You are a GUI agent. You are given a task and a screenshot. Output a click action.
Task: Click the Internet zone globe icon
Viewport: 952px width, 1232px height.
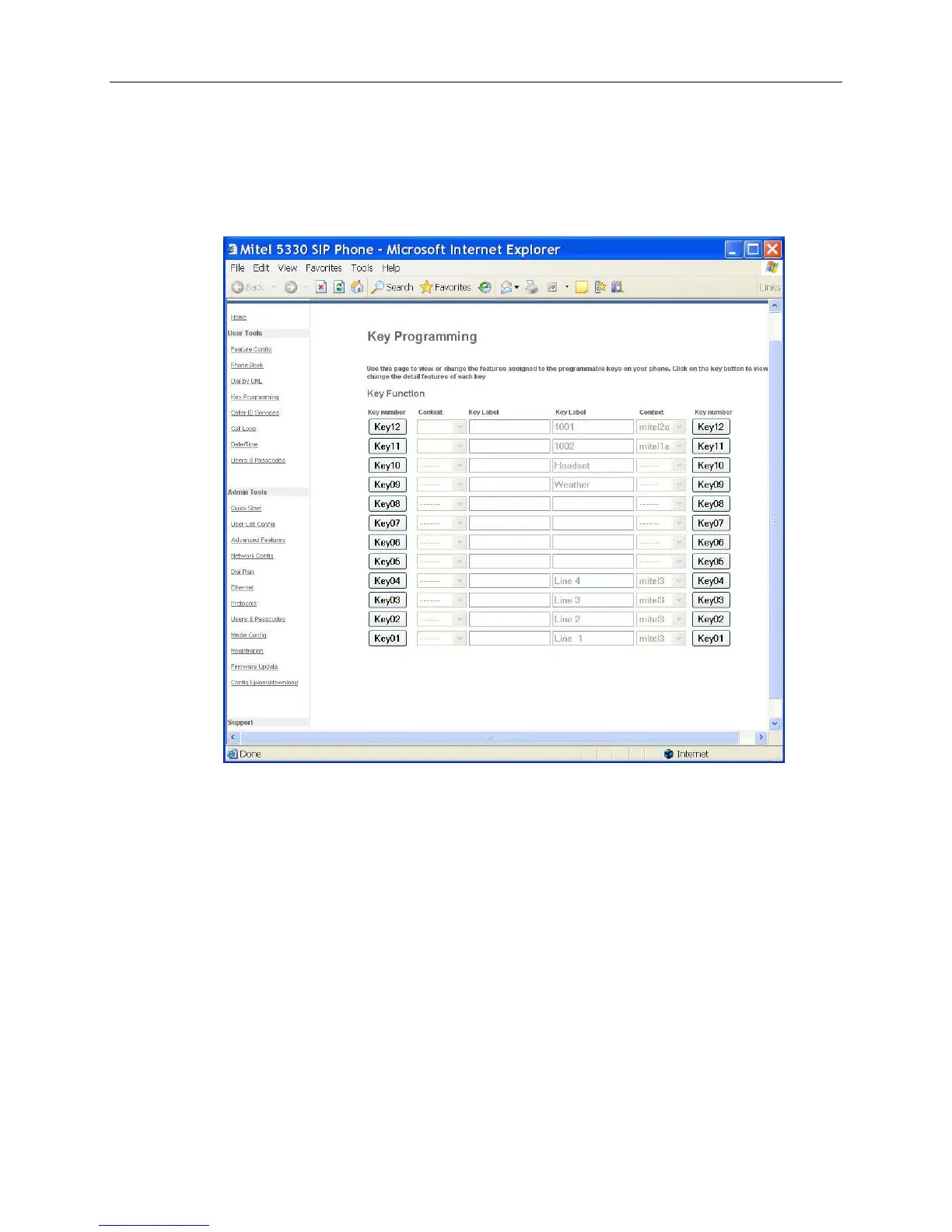[668, 754]
